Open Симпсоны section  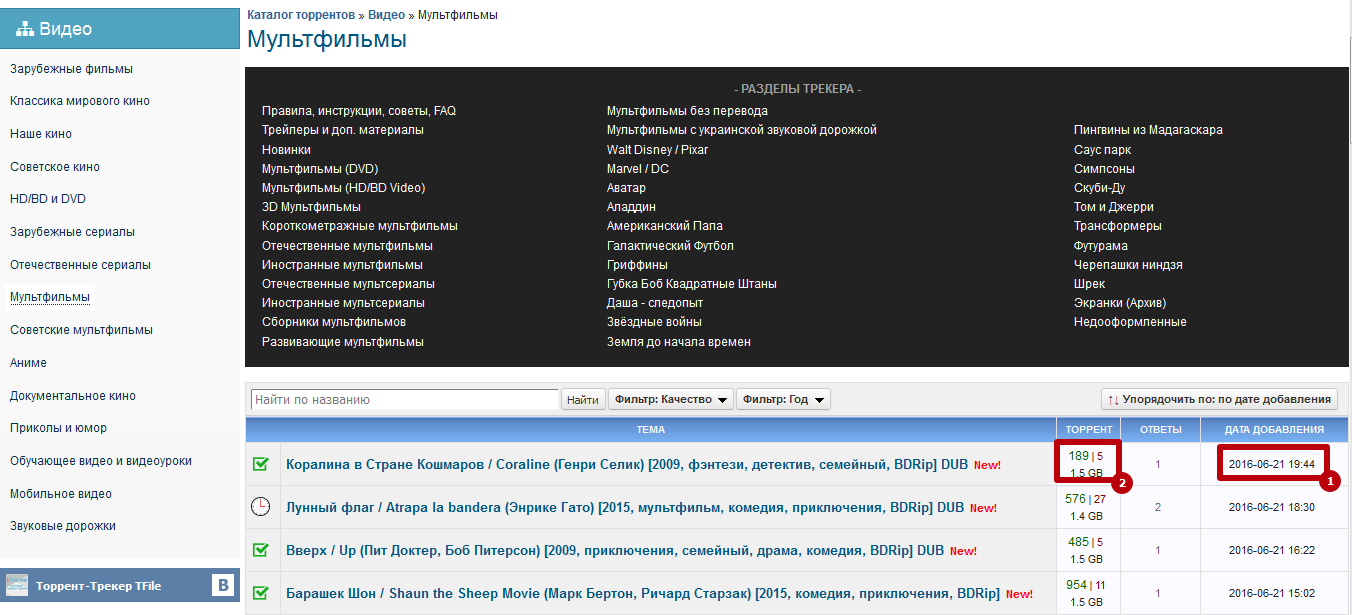[1104, 169]
